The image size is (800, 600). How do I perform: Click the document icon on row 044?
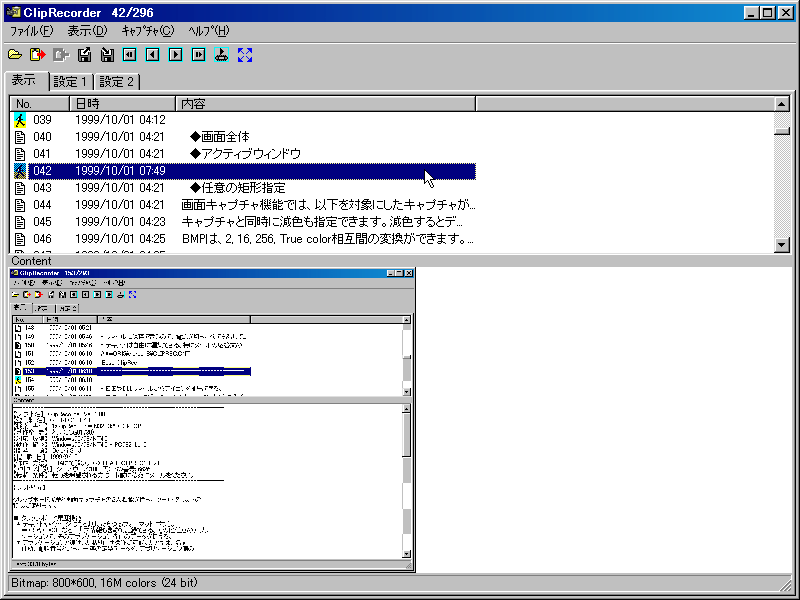click(20, 205)
